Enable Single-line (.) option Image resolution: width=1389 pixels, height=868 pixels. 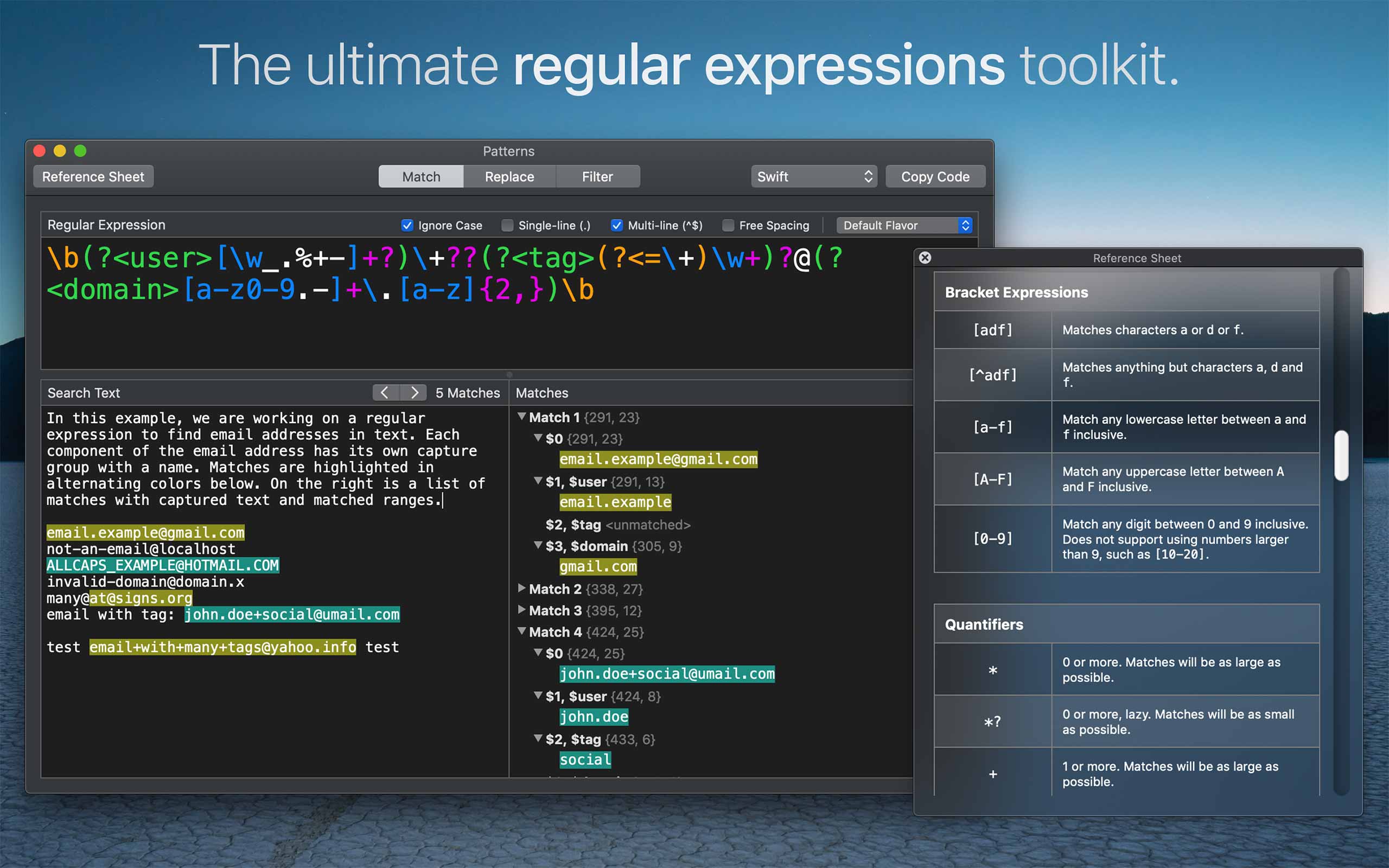point(507,226)
